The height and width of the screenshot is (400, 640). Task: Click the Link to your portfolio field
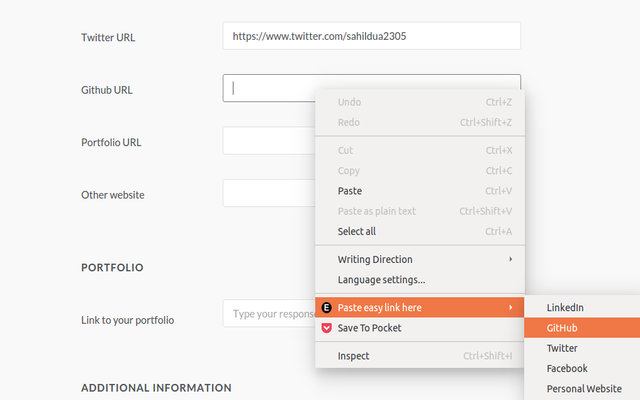(269, 313)
